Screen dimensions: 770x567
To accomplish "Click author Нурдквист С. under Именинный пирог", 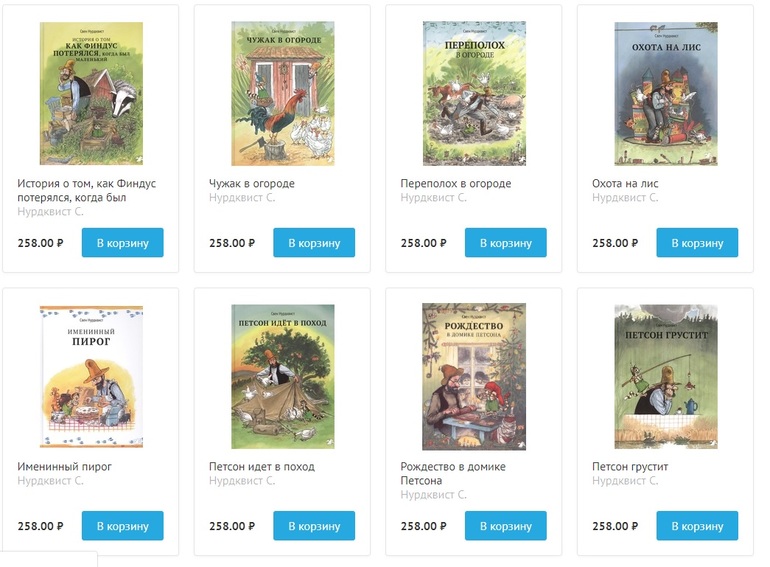I will [x=51, y=481].
